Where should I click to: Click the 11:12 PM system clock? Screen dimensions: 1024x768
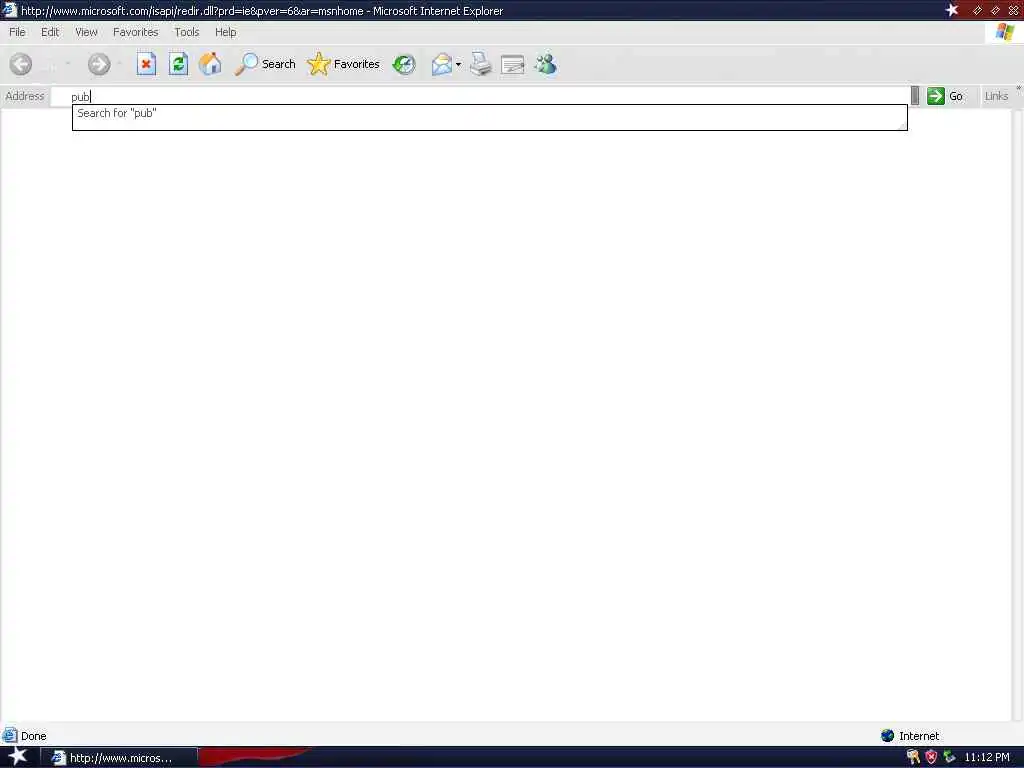click(x=987, y=758)
